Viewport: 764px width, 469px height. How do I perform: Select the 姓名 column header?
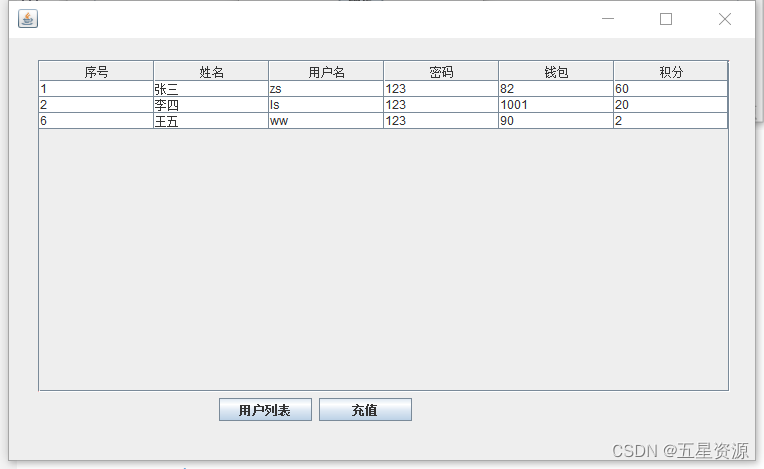tap(211, 72)
